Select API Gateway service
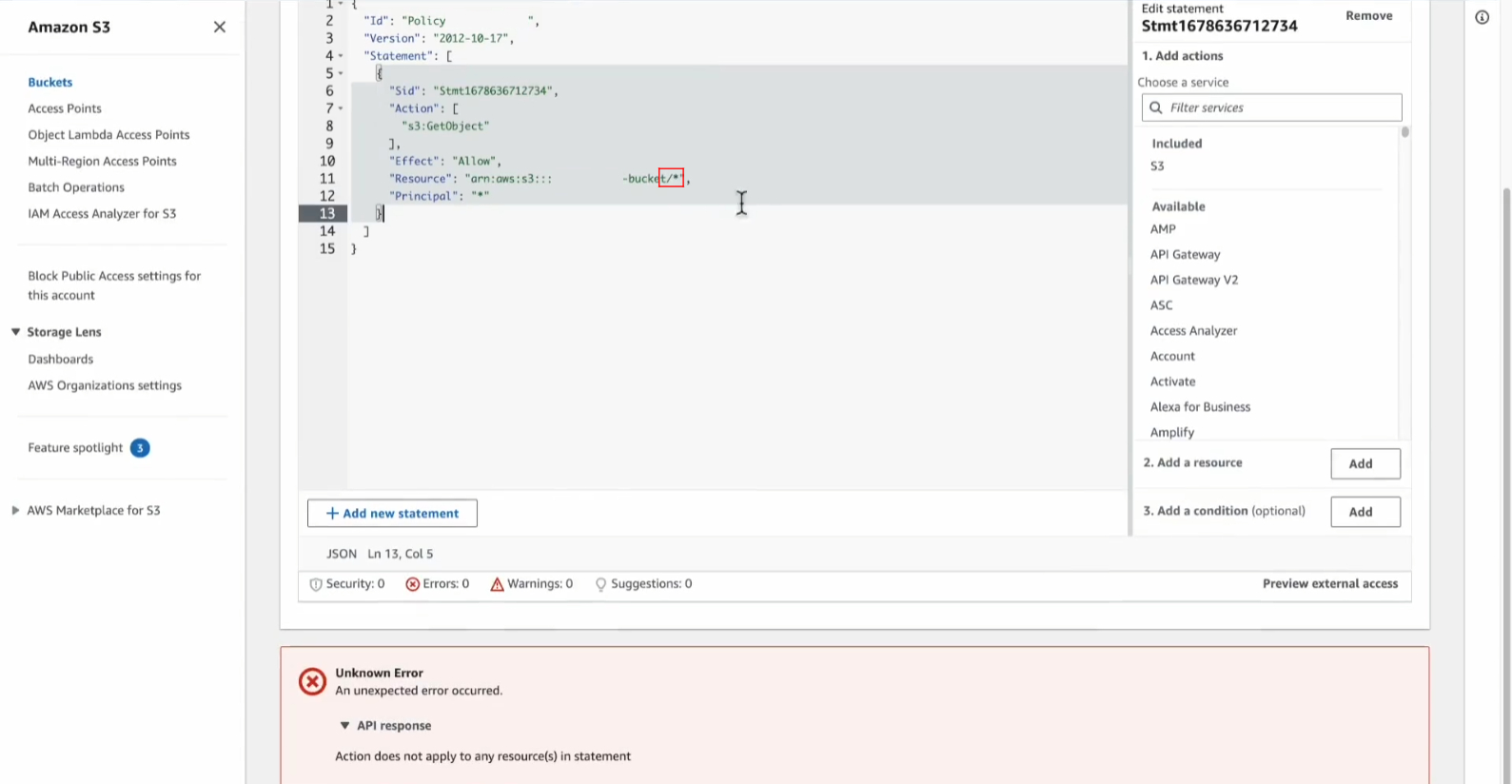1512x784 pixels. point(1185,255)
